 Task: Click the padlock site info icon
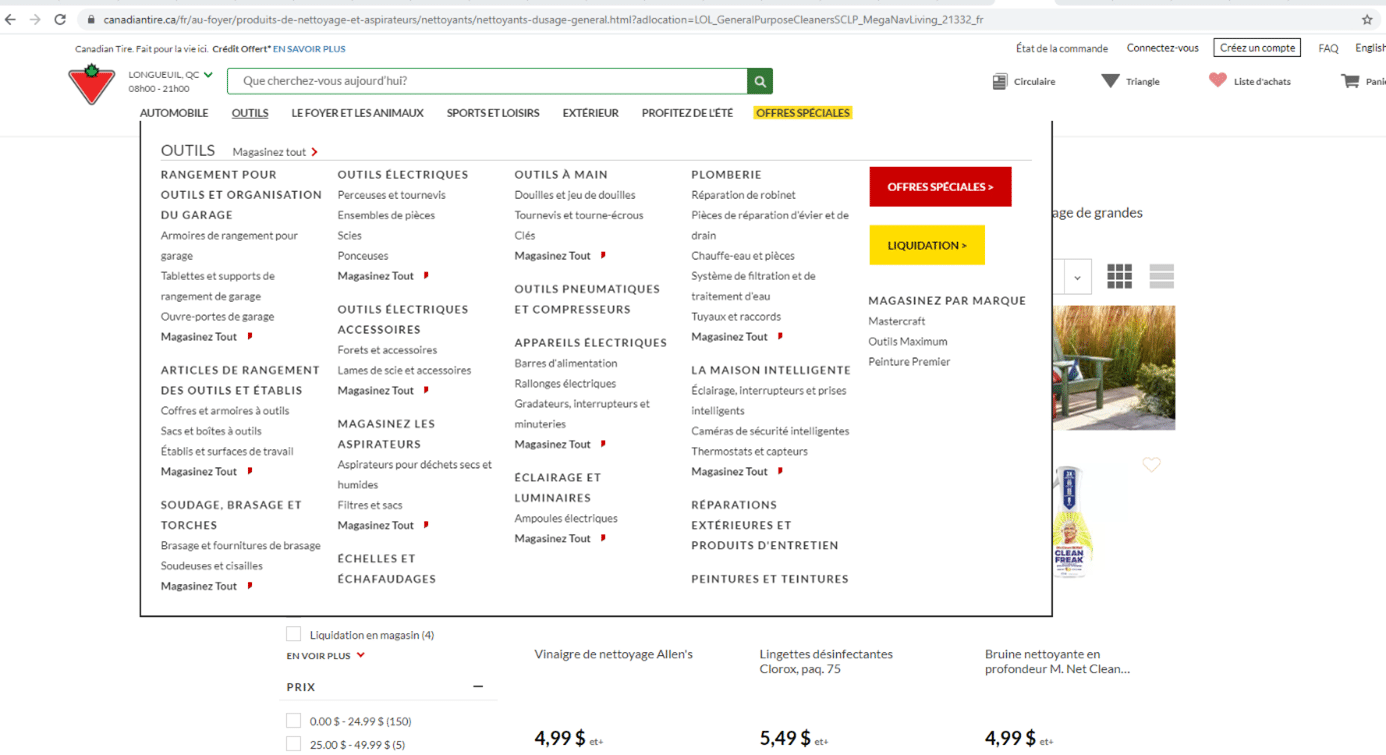click(x=91, y=19)
